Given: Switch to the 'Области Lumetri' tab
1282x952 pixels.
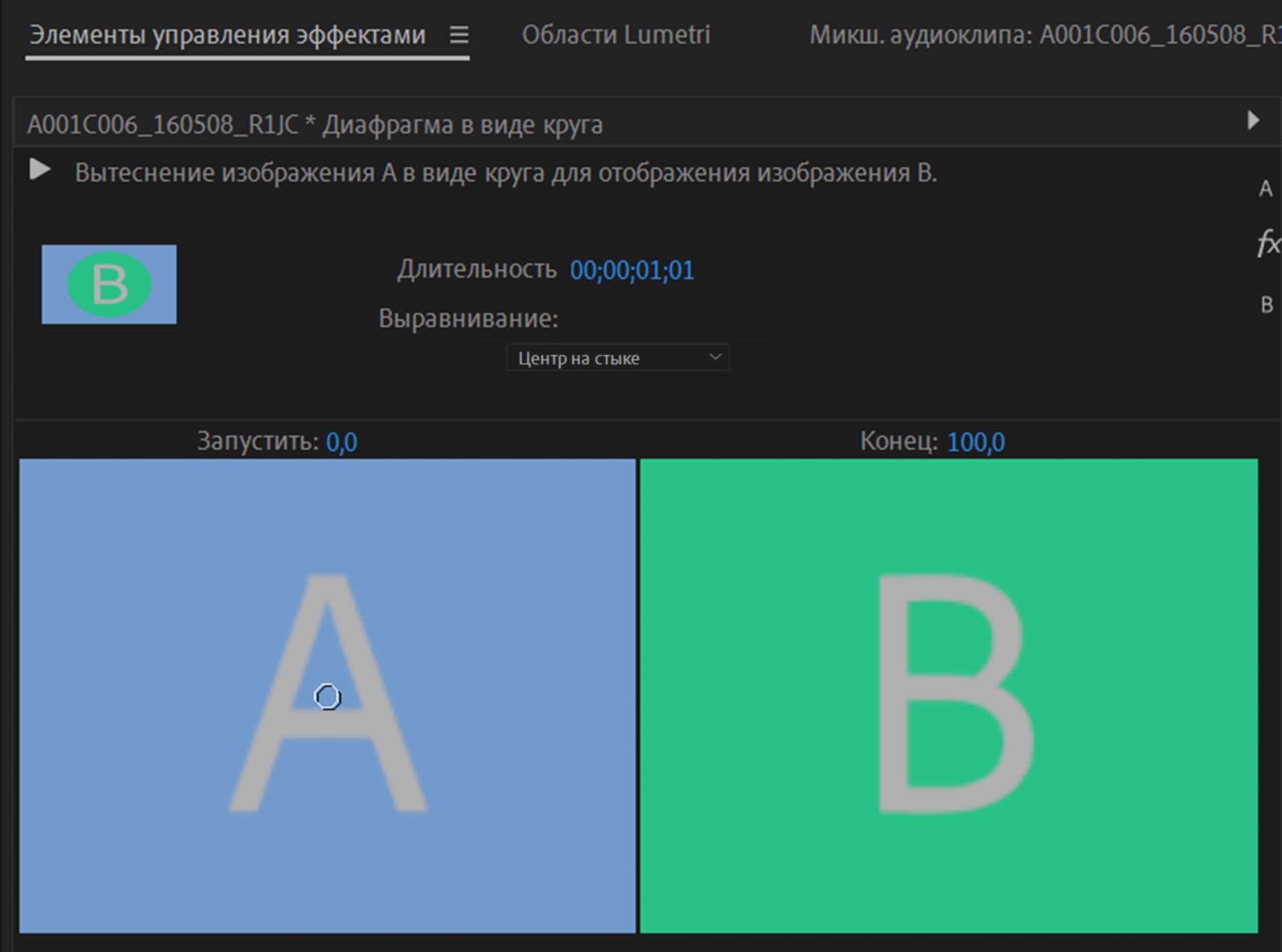Looking at the screenshot, I should coord(618,35).
